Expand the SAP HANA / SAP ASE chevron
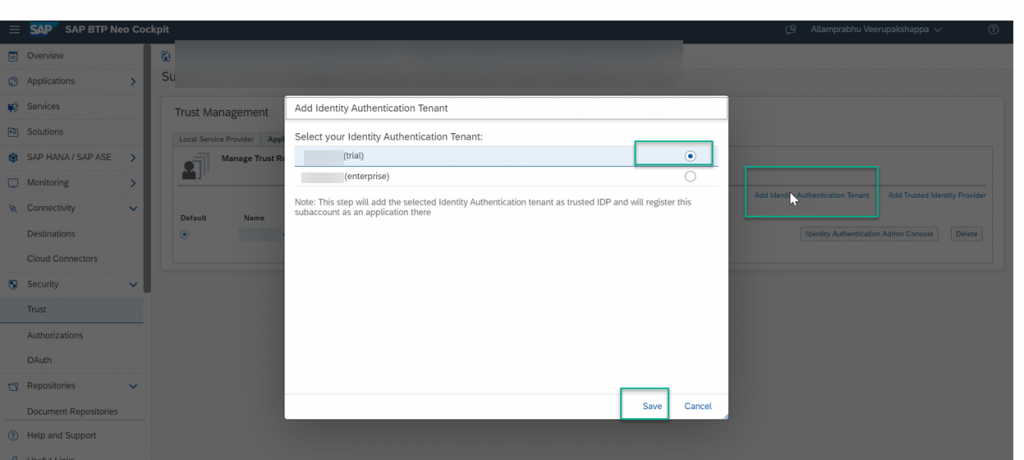Viewport: 1024px width, 460px height. click(133, 157)
